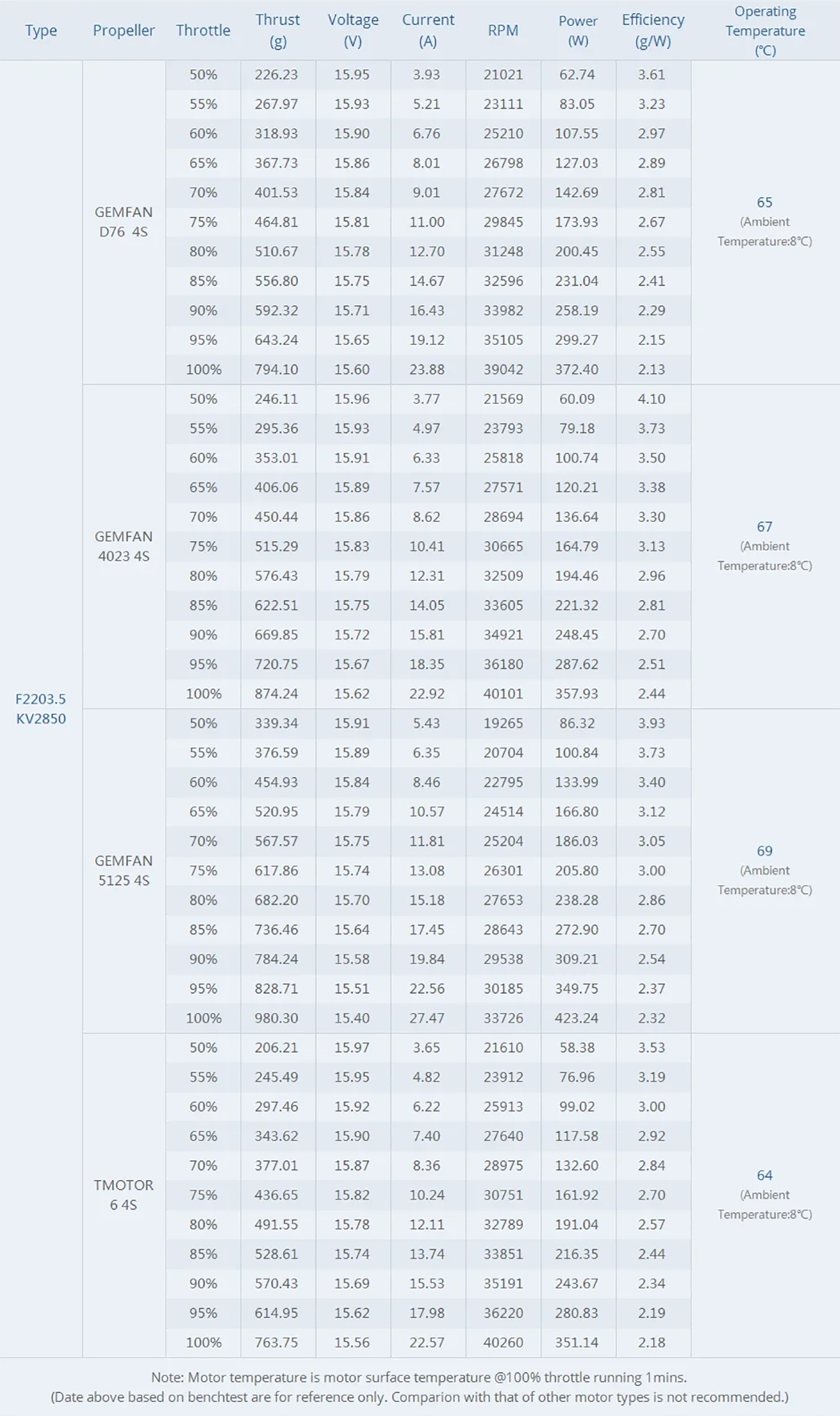
Task: Select the Current (A) column header
Action: click(428, 31)
